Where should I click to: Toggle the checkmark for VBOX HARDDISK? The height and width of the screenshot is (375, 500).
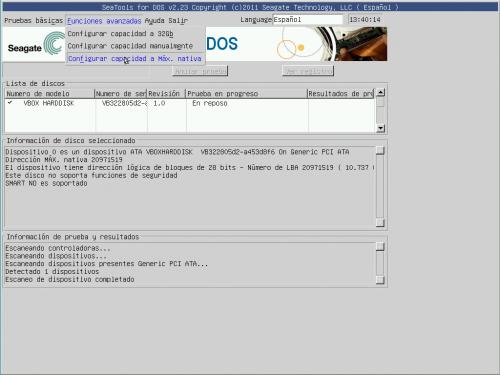pos(10,103)
